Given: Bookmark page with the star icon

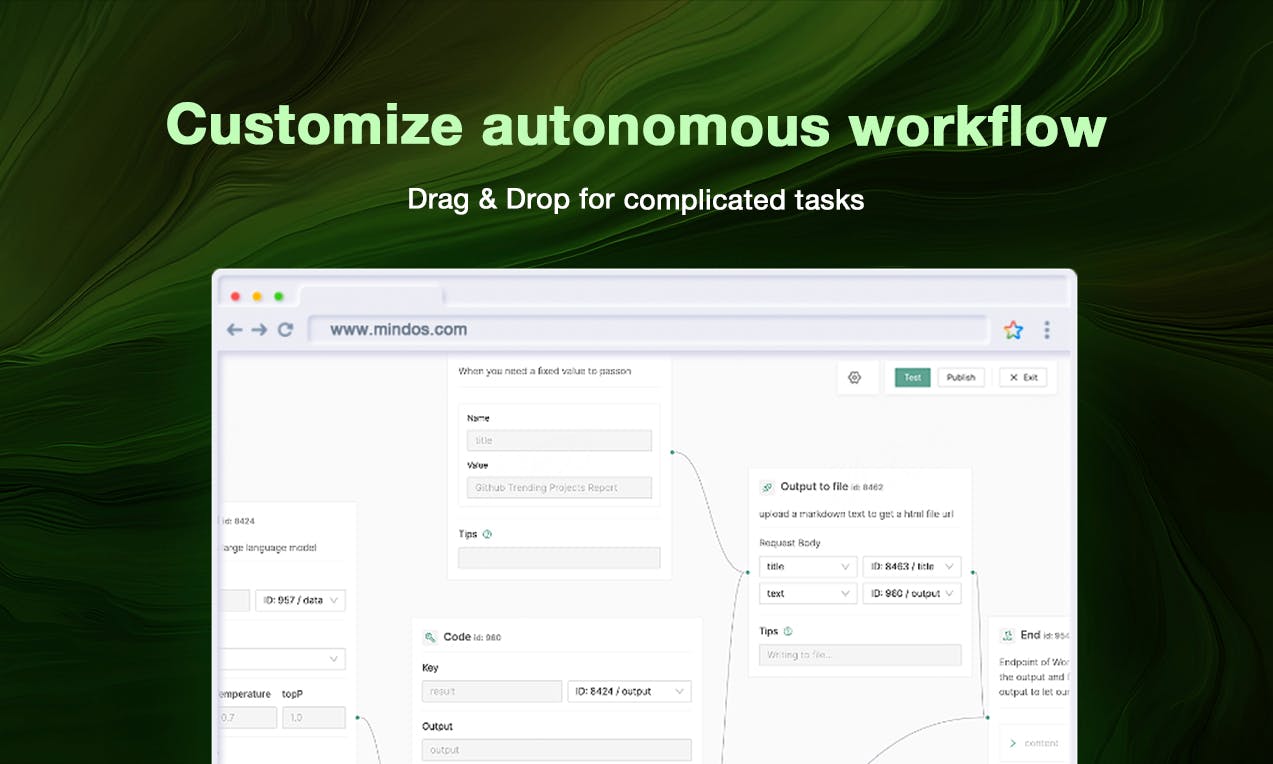Looking at the screenshot, I should (1013, 330).
